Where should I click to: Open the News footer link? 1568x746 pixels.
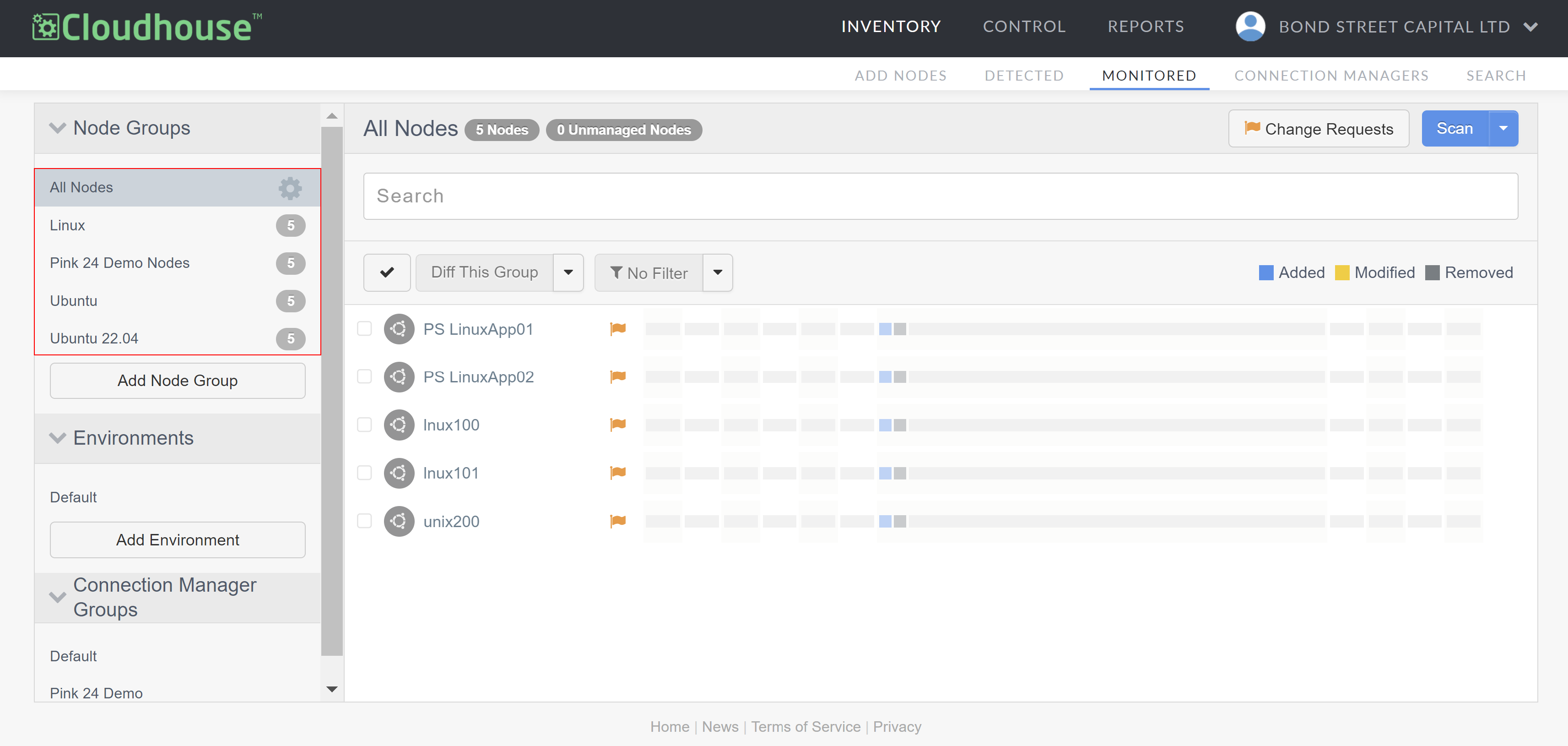[x=720, y=726]
